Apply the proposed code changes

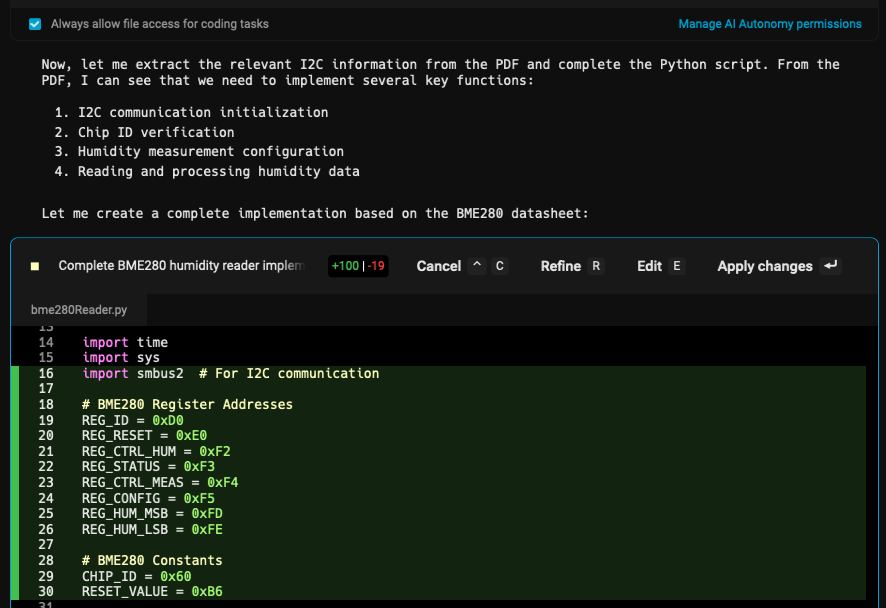765,266
